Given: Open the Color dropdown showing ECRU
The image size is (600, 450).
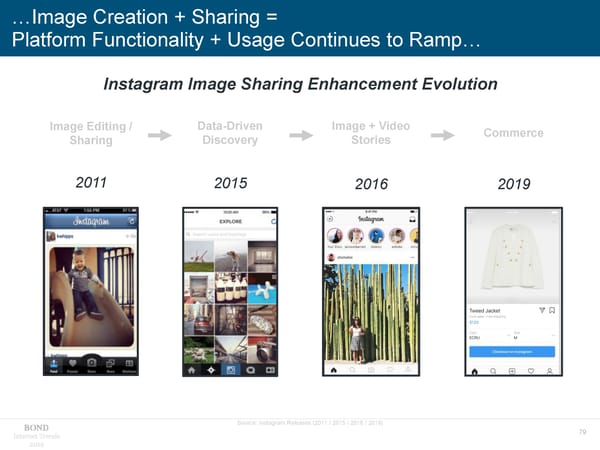Looking at the screenshot, I should 488,337.
